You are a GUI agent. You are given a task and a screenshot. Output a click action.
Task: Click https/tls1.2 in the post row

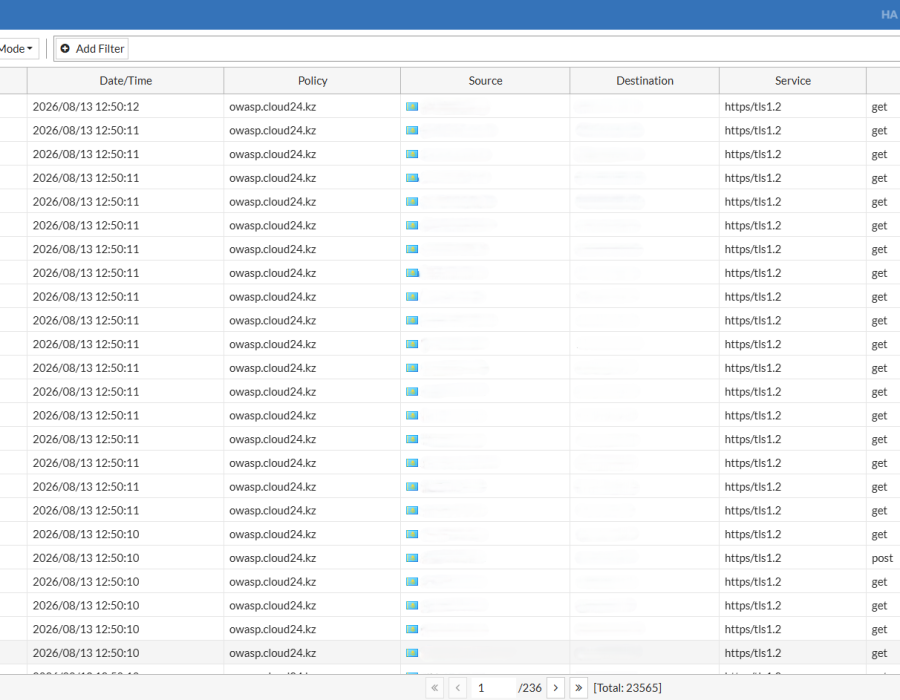tap(752, 558)
